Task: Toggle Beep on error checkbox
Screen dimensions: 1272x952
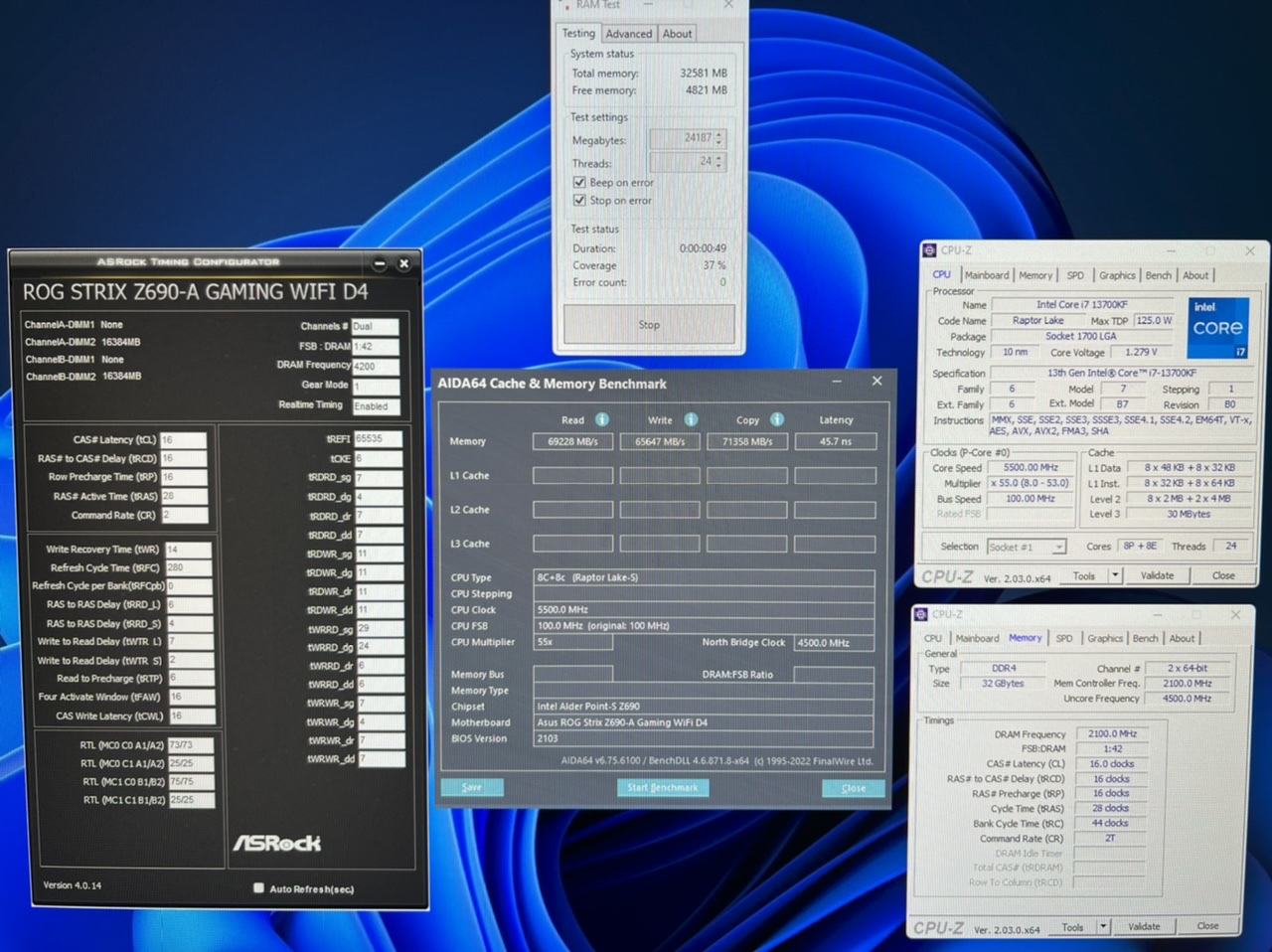Action: pos(579,183)
